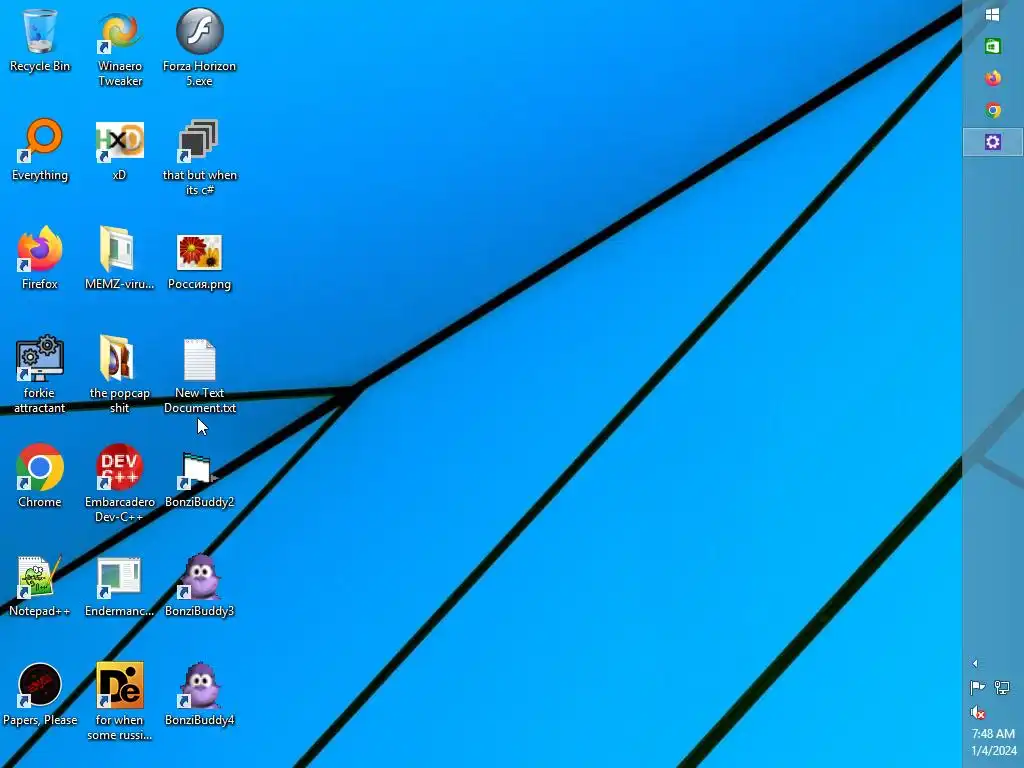Open the Recycle Bin icon

pos(40,40)
